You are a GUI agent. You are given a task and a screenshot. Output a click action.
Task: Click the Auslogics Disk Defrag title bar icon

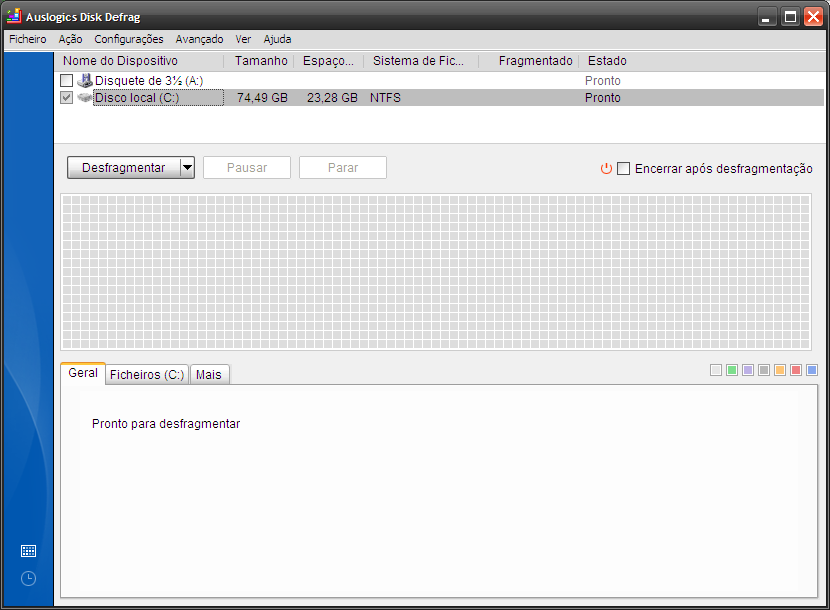click(14, 16)
